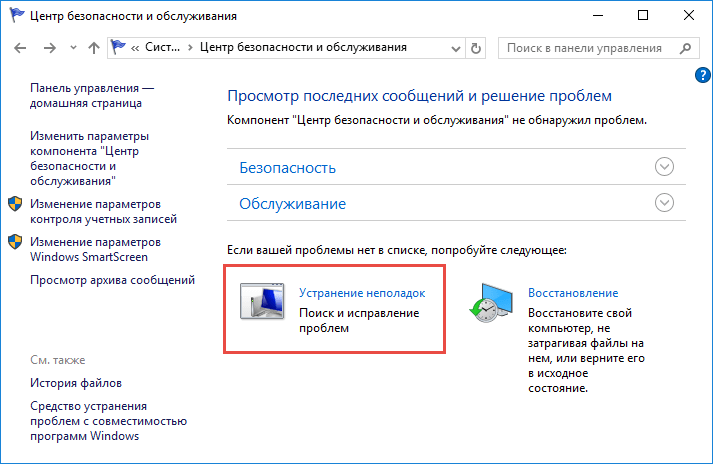Expand the 'Обслуживание' section chevron
Viewport: 713px width, 464px height.
[x=664, y=202]
